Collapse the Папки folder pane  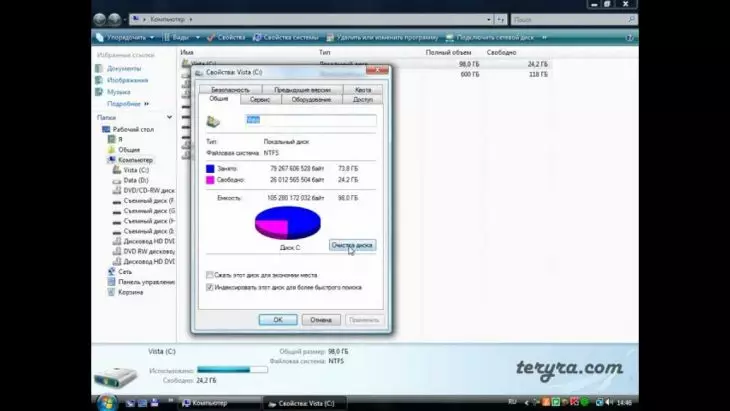coord(169,117)
